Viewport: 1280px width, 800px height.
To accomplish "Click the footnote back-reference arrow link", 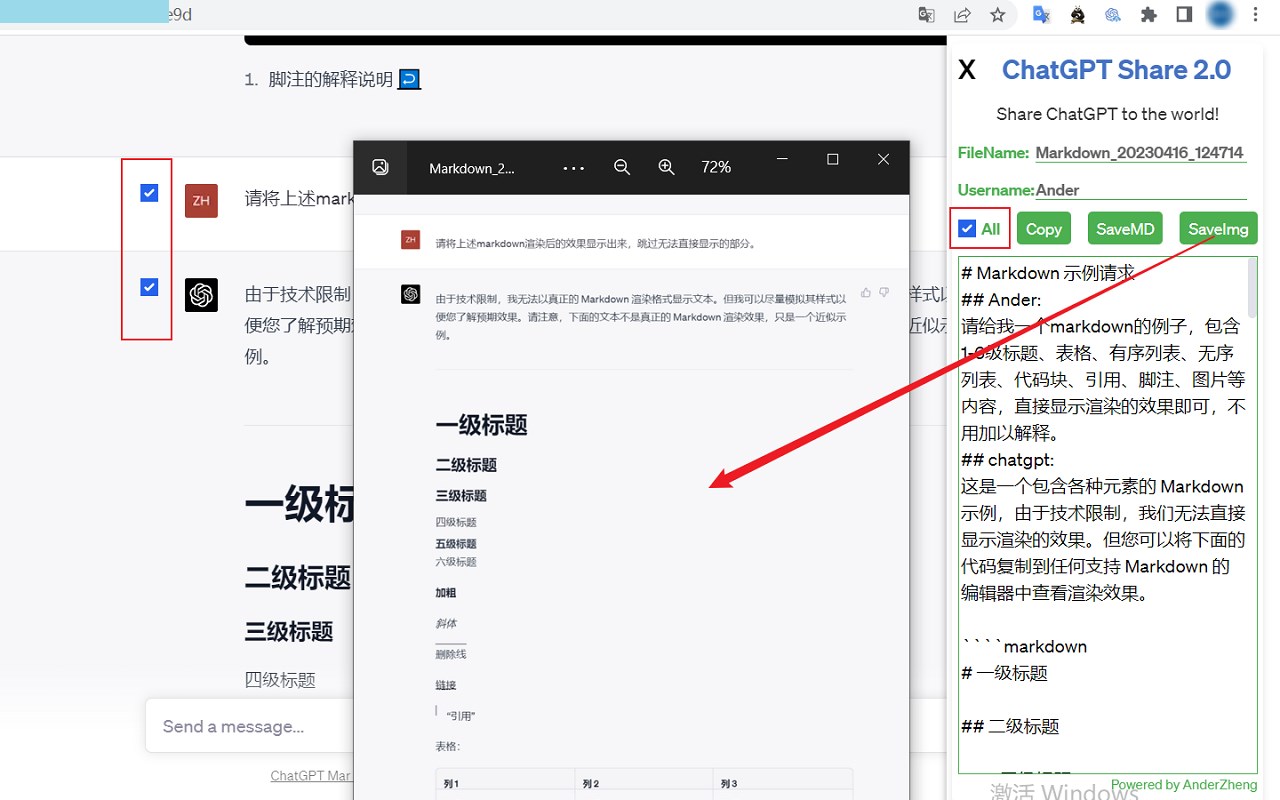I will point(409,79).
